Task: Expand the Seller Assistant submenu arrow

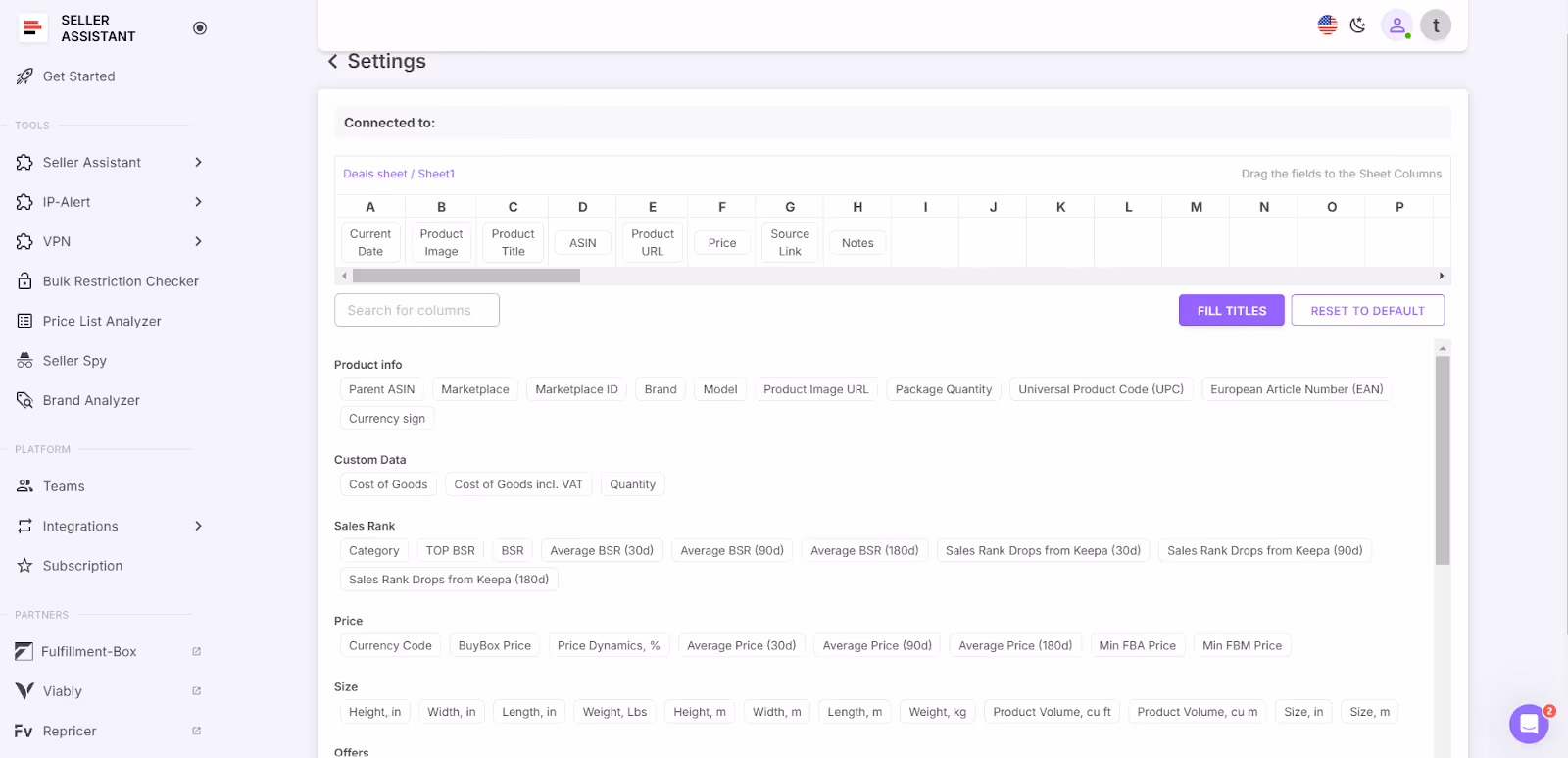Action: coord(198,163)
